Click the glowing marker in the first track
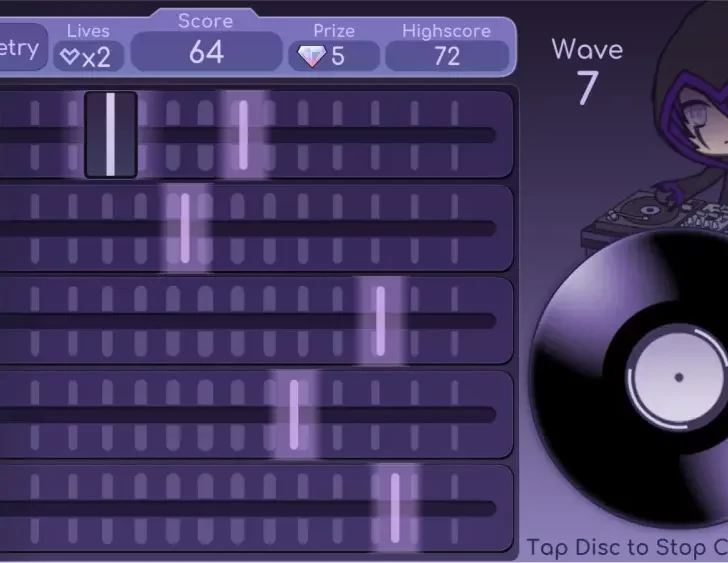The width and height of the screenshot is (728, 563). 243,134
